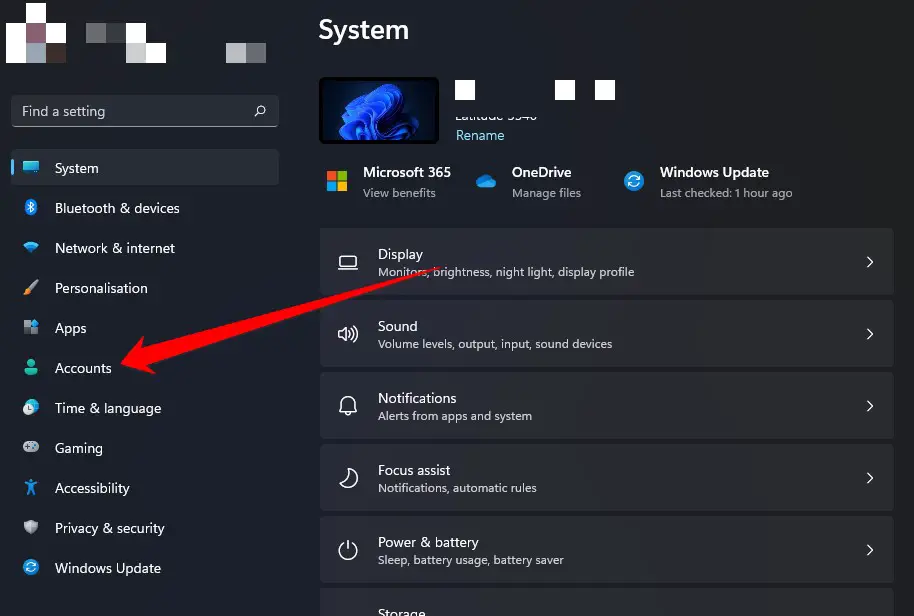This screenshot has width=914, height=616.
Task: Click the Windows Update sidebar icon
Action: 31,567
